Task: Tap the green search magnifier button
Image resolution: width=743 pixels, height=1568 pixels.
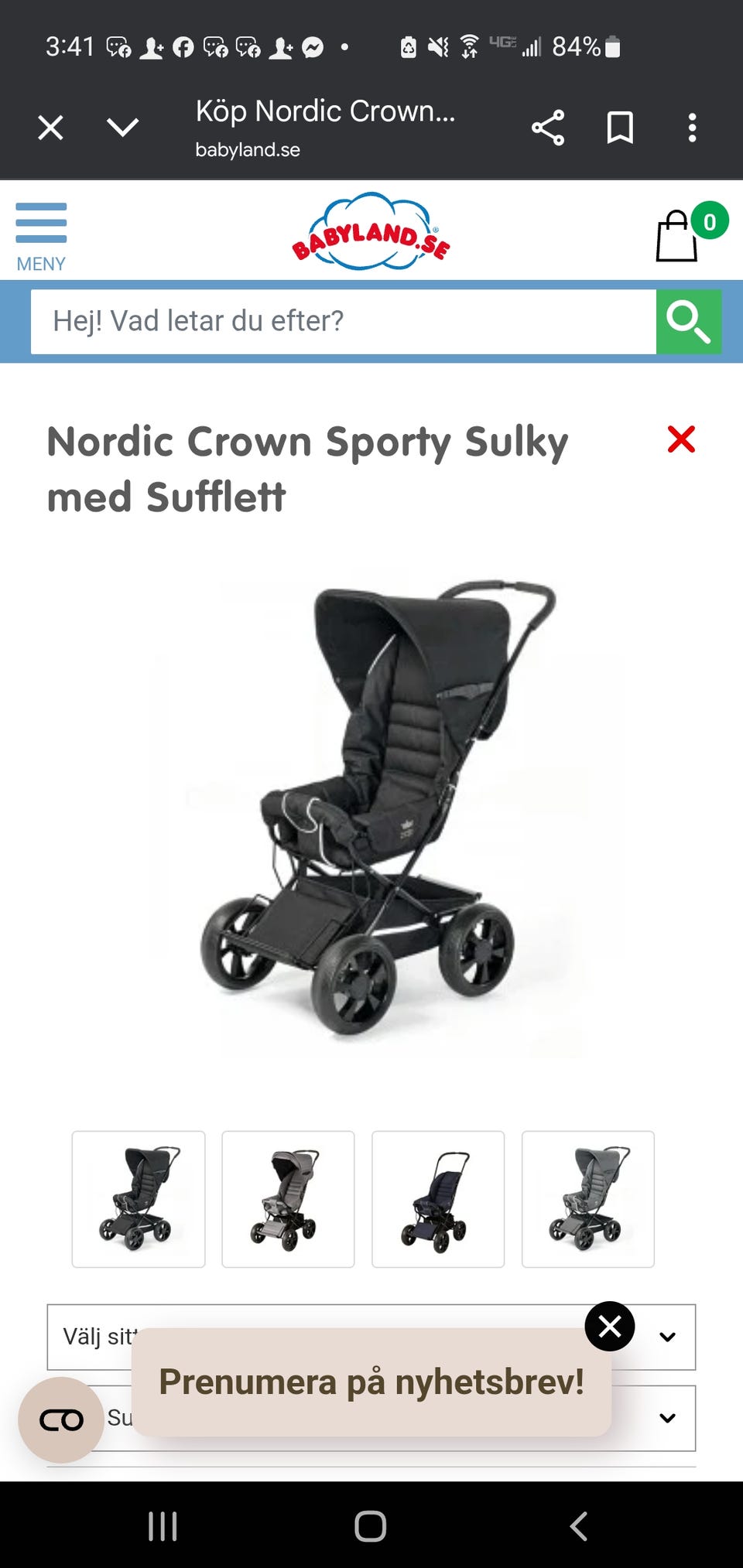Action: 689,321
